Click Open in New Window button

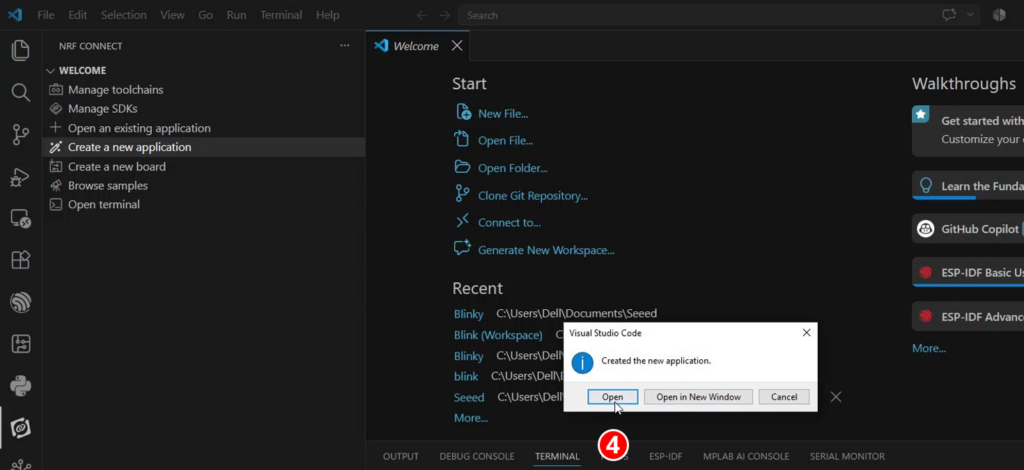click(x=698, y=397)
